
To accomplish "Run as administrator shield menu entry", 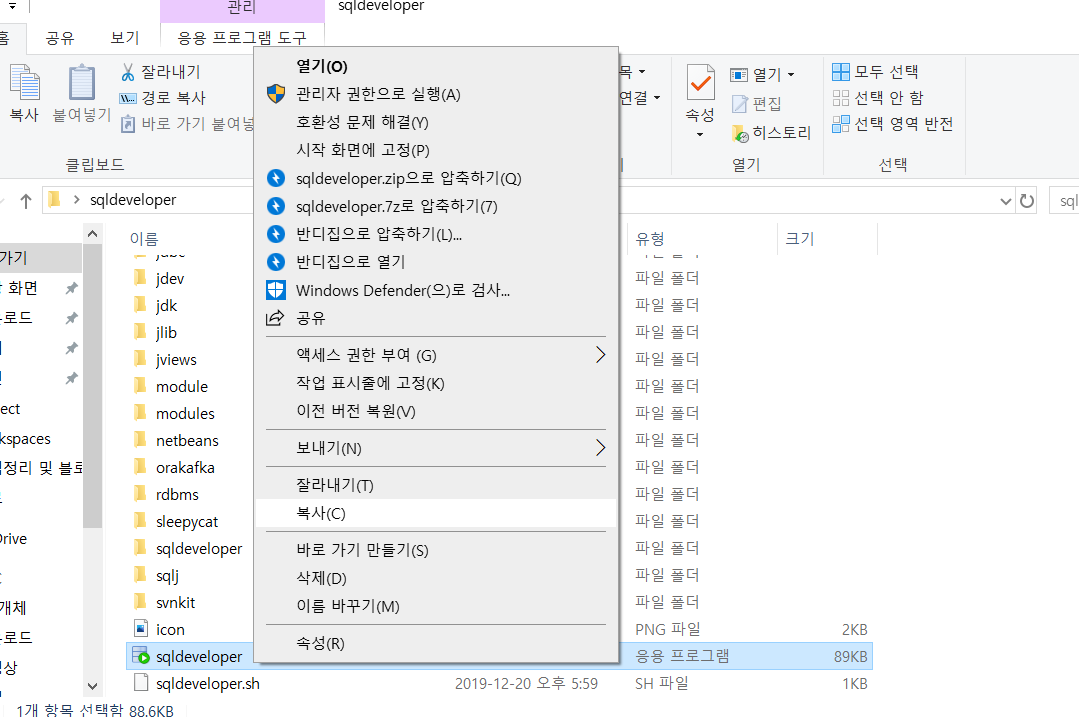I will [x=436, y=94].
